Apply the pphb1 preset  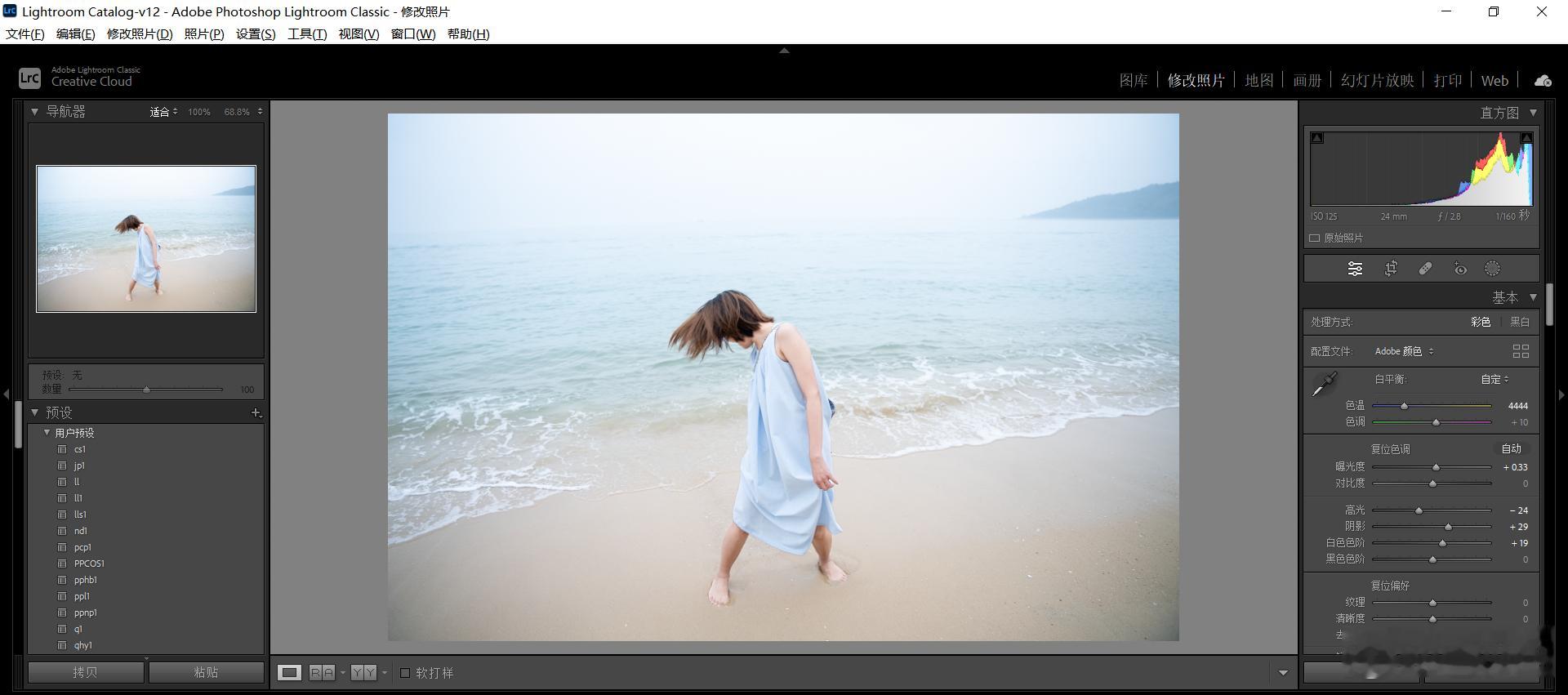[85, 580]
